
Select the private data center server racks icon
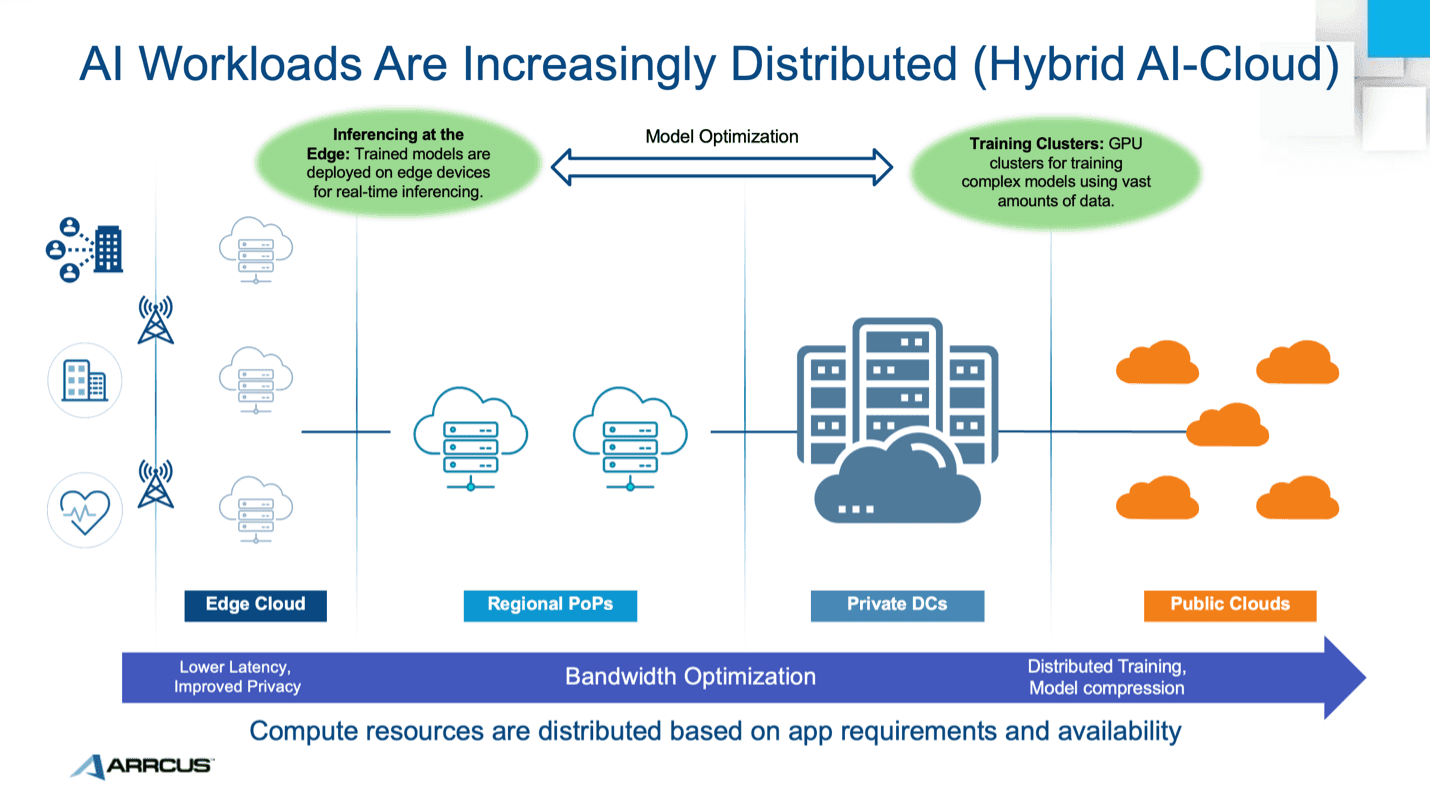pos(897,420)
